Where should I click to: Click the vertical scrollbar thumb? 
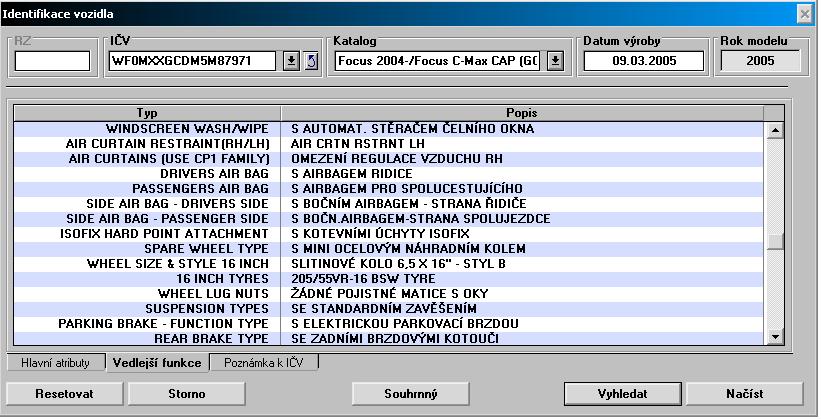pos(774,242)
